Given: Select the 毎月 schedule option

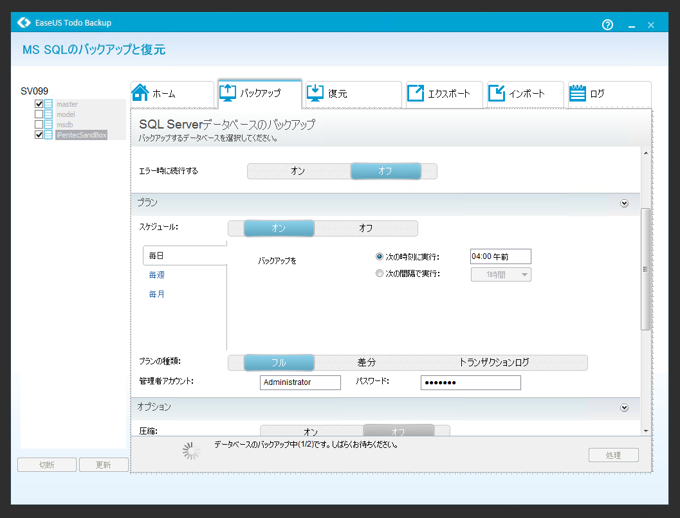Looking at the screenshot, I should click(x=157, y=294).
